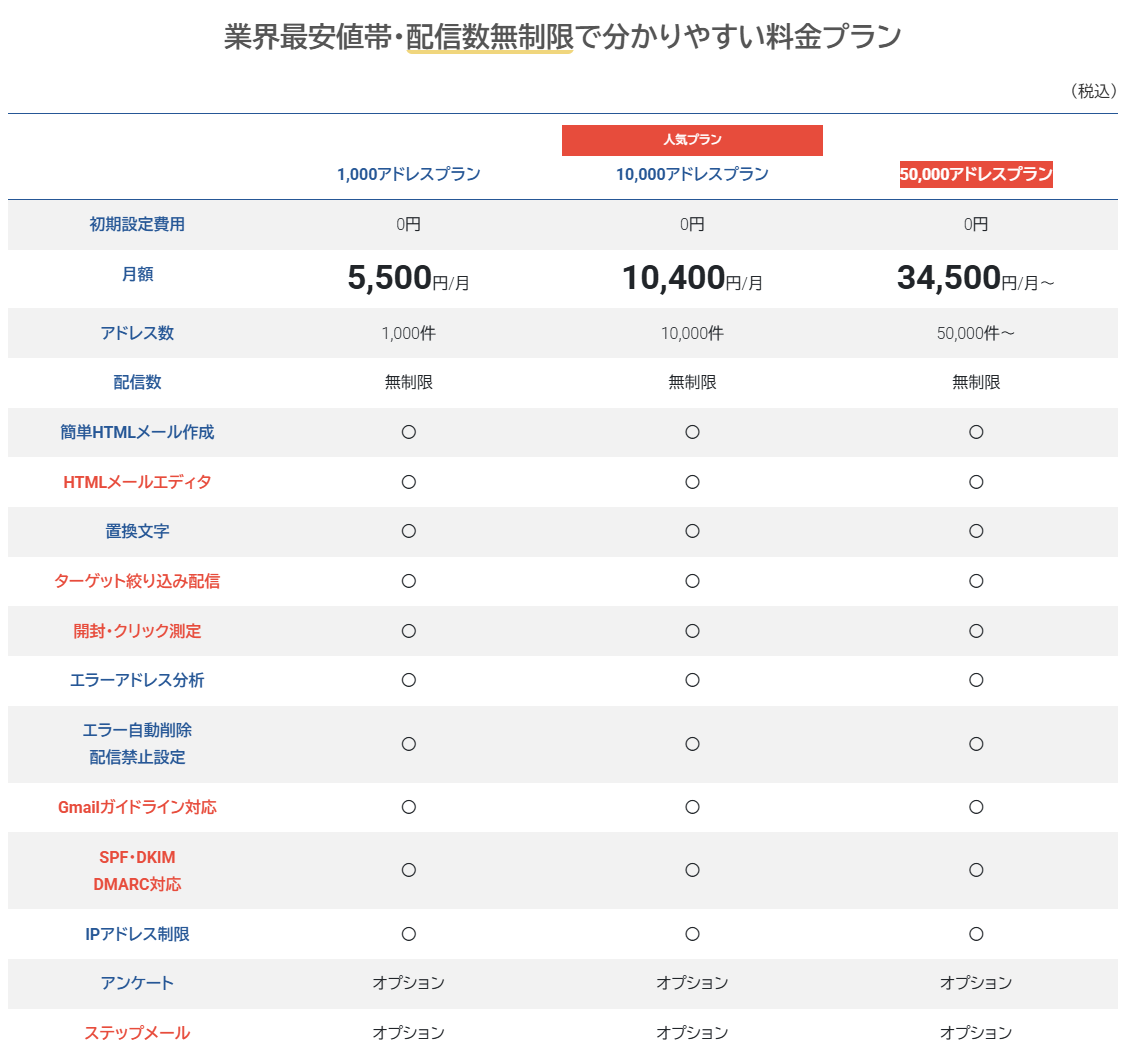
Task: Click the 10,400円/月 price
Action: click(x=692, y=279)
